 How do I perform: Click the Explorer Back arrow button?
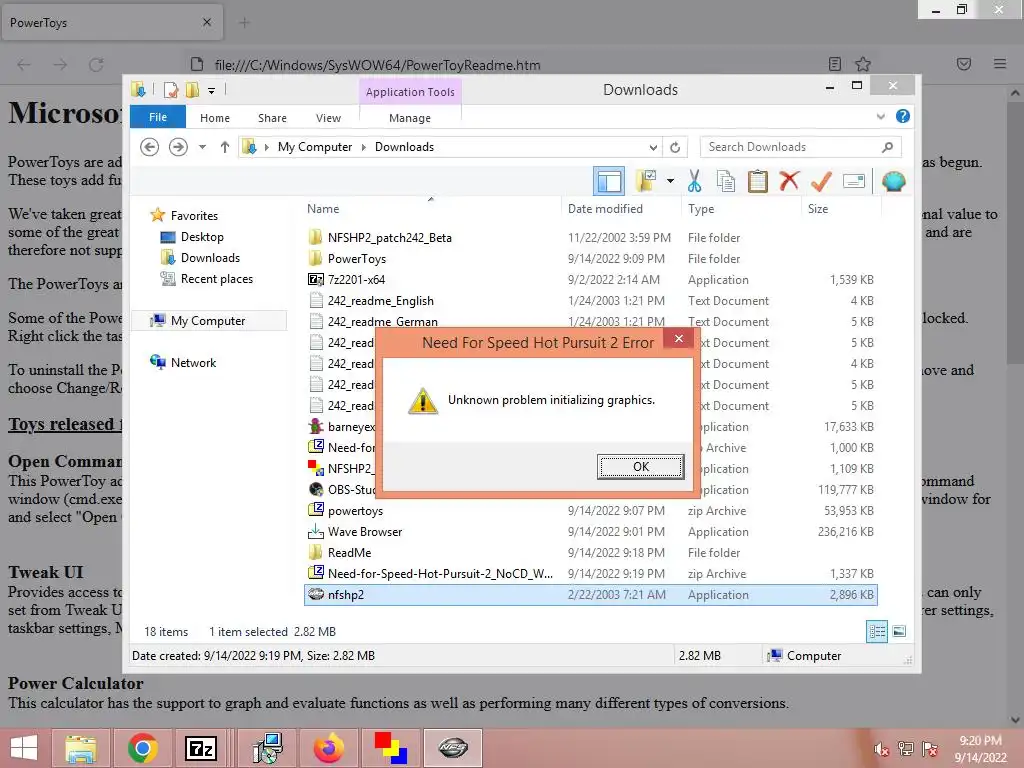[150, 147]
